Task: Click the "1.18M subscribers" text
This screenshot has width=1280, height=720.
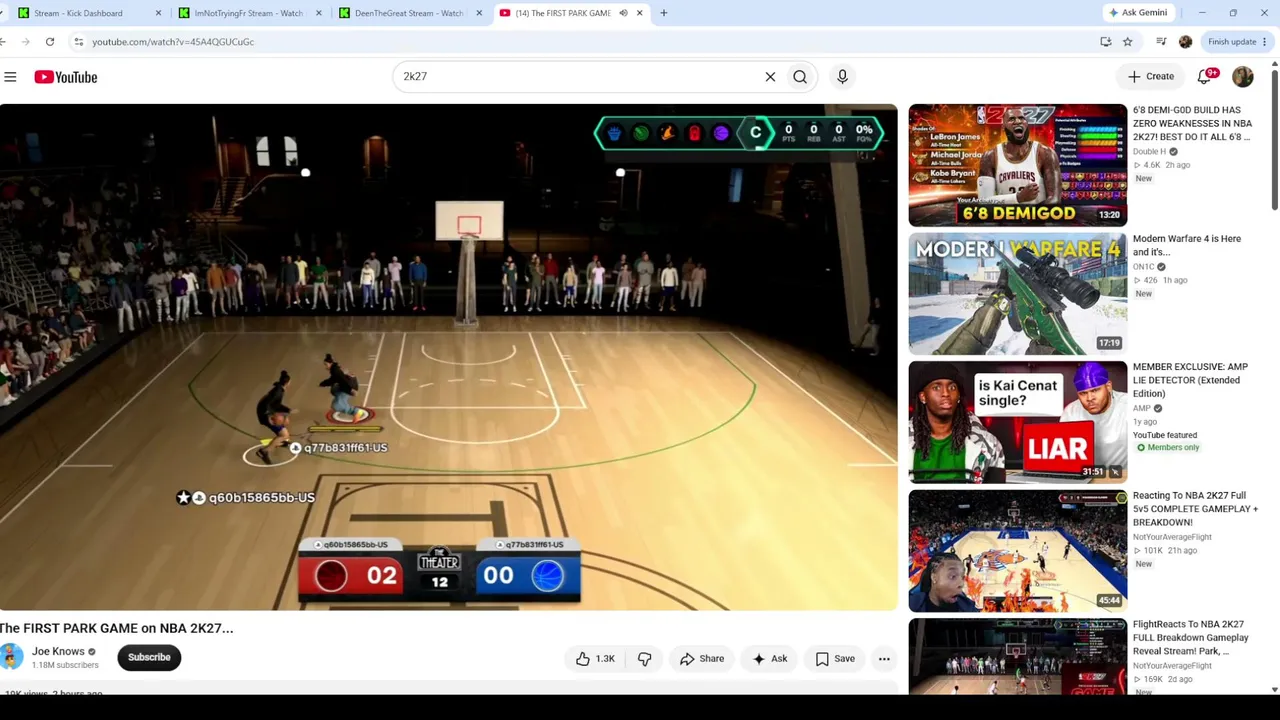Action: [x=65, y=665]
